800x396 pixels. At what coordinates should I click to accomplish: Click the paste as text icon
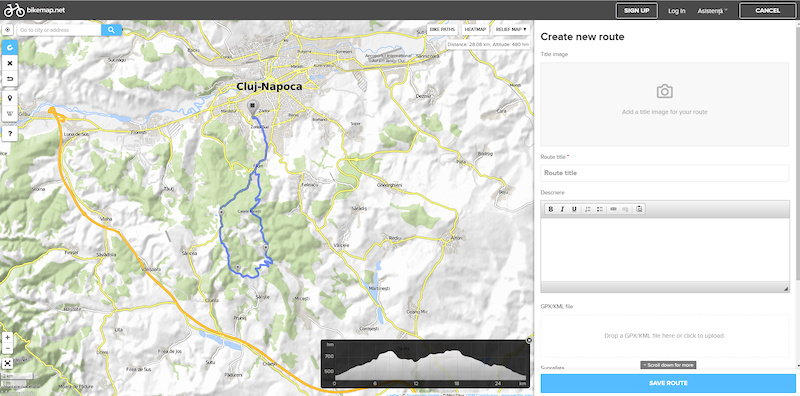click(x=639, y=209)
